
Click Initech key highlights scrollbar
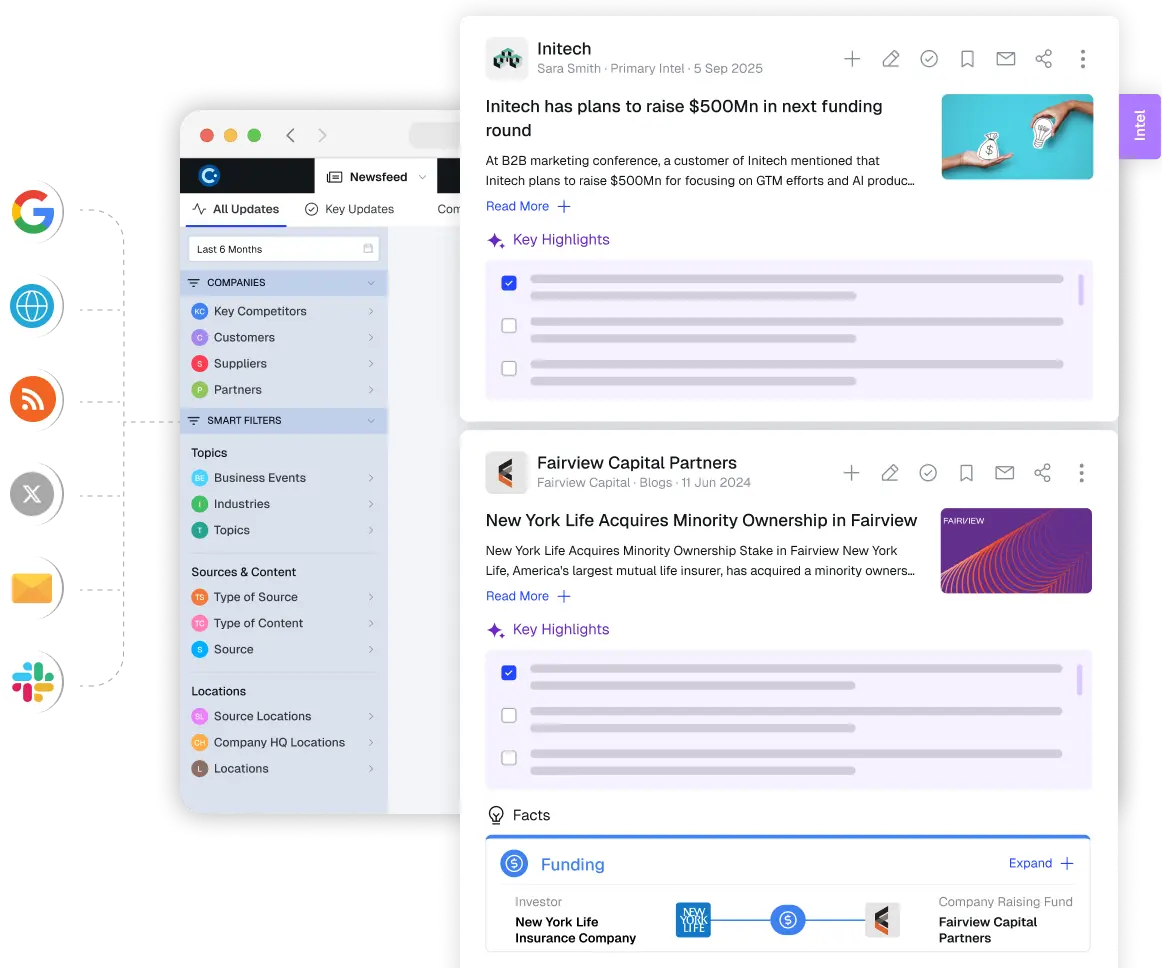point(1080,290)
